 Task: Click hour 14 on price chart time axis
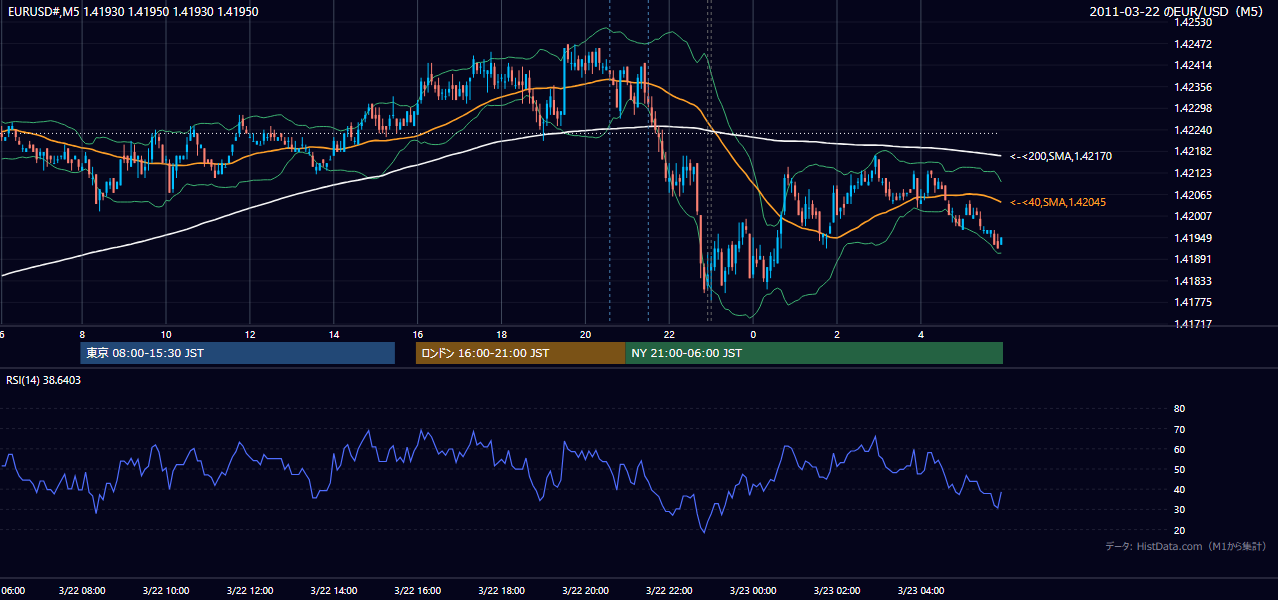pyautogui.click(x=334, y=334)
